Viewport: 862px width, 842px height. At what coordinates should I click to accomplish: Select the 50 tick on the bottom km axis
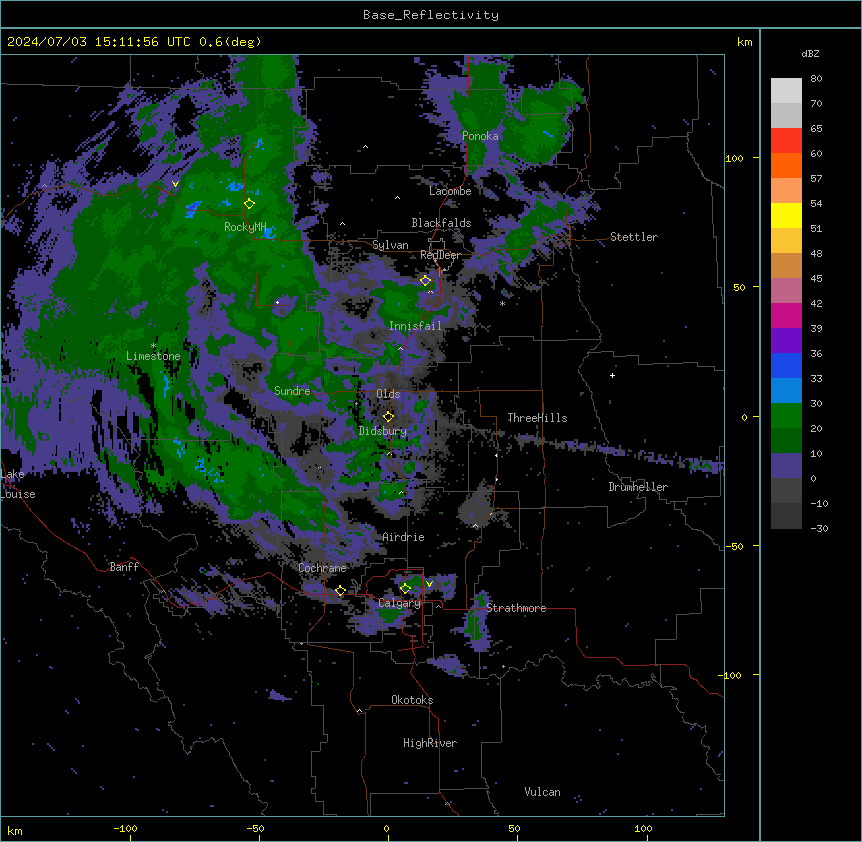click(514, 828)
